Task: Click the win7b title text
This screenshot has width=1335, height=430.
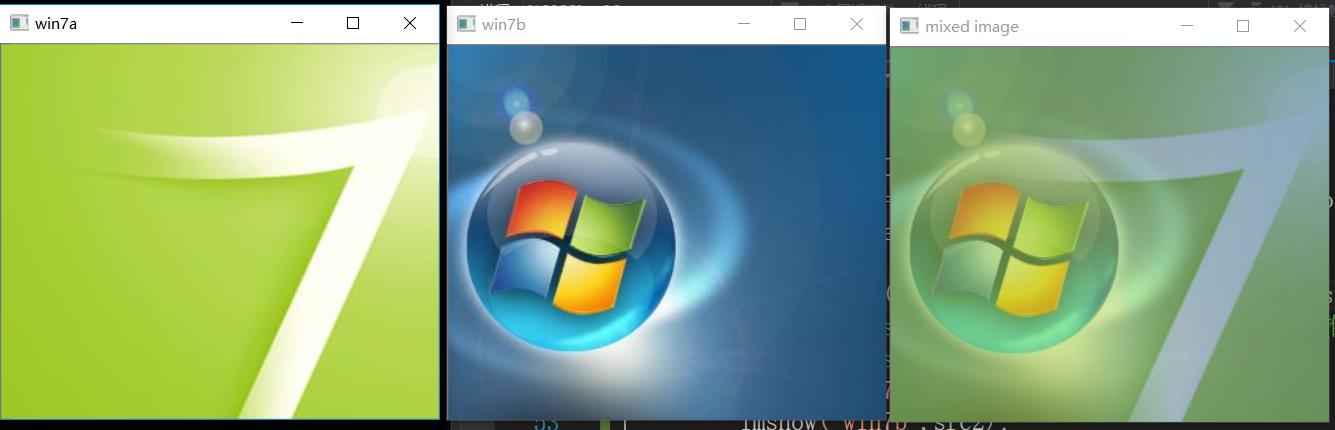Action: 504,25
